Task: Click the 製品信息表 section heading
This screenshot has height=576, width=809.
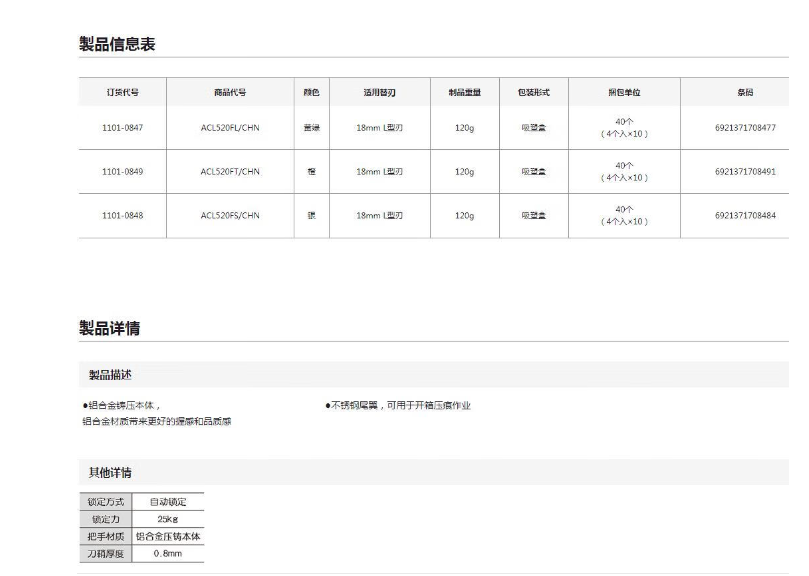Action: (x=117, y=44)
